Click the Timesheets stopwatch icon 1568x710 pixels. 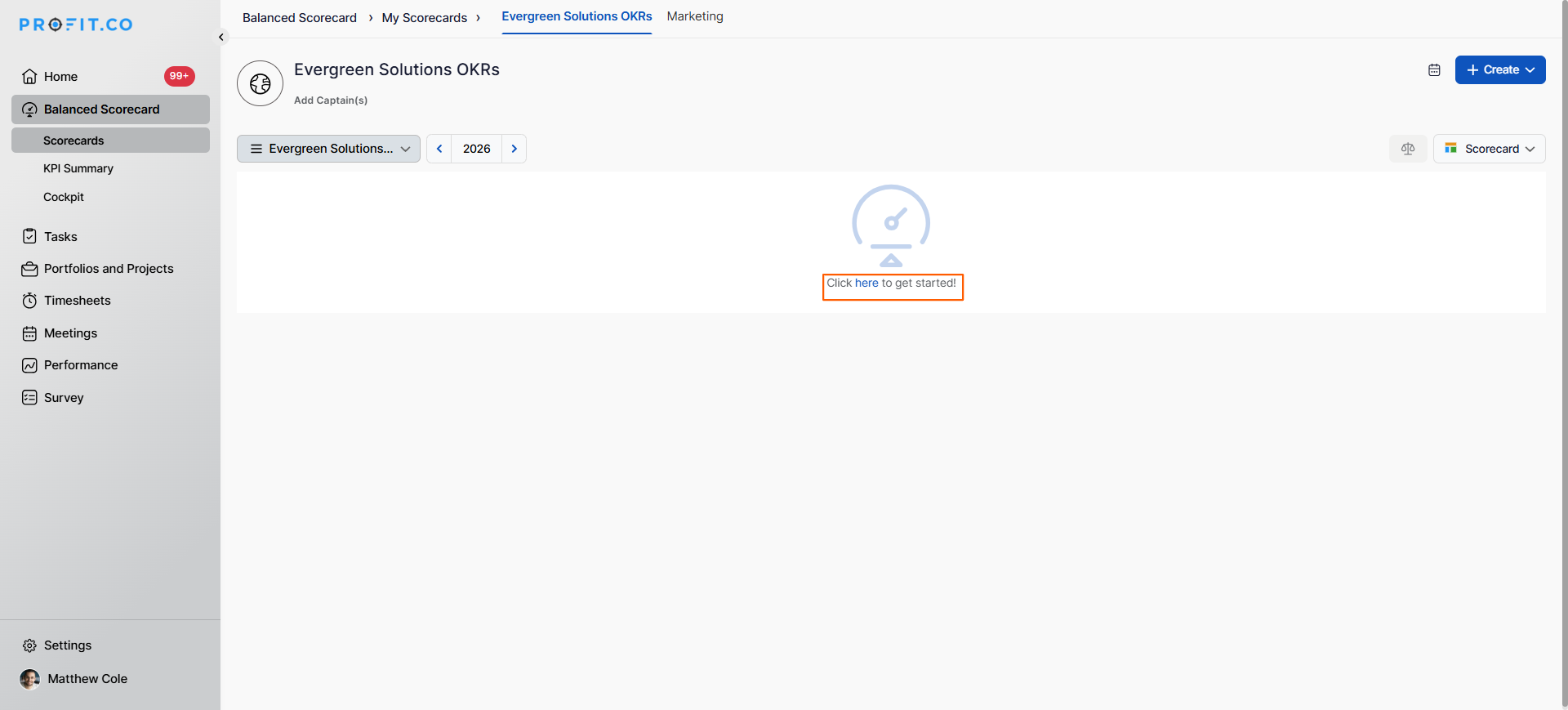[x=29, y=301]
